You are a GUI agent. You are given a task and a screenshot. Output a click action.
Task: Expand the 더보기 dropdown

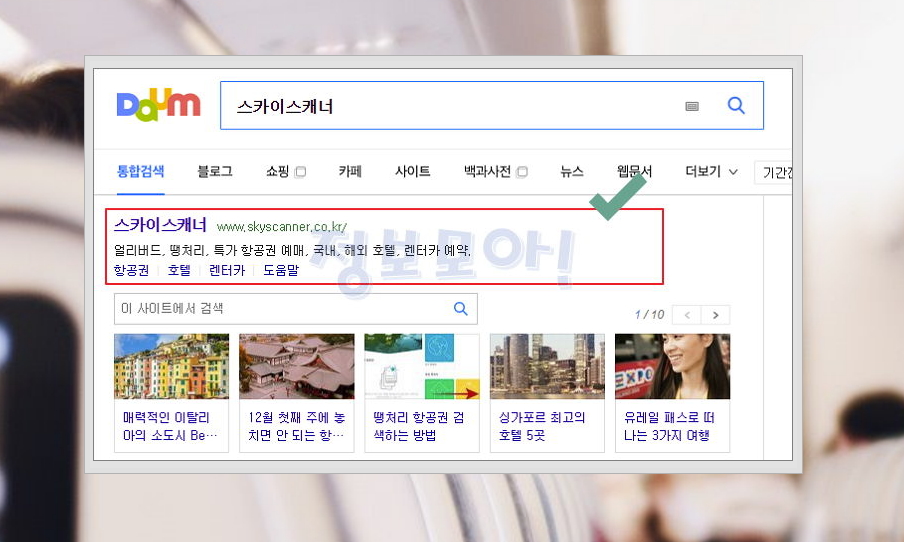coord(711,171)
